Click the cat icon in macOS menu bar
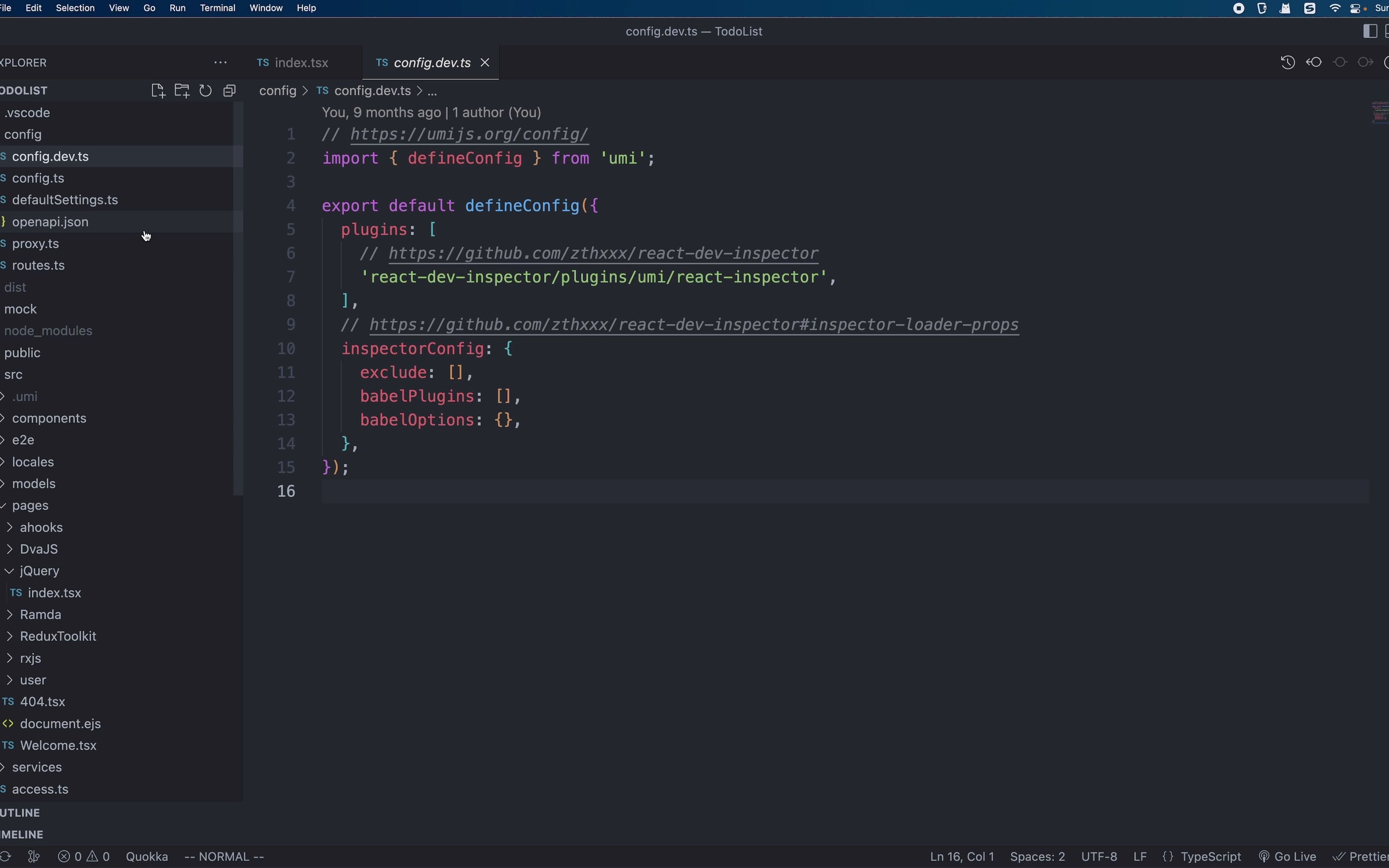The height and width of the screenshot is (868, 1389). tap(1286, 8)
